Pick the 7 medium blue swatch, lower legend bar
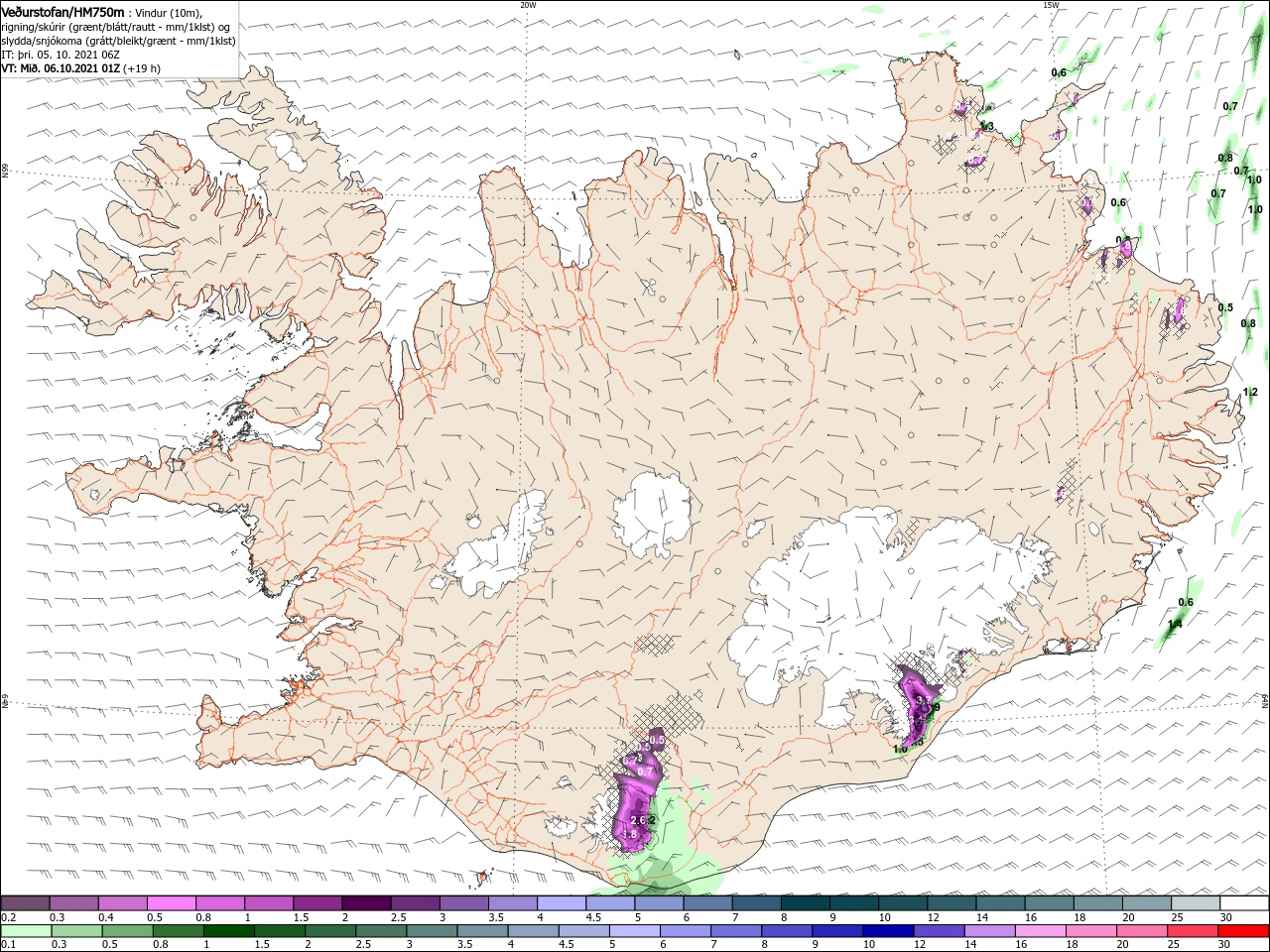The width and height of the screenshot is (1270, 952). [x=736, y=931]
